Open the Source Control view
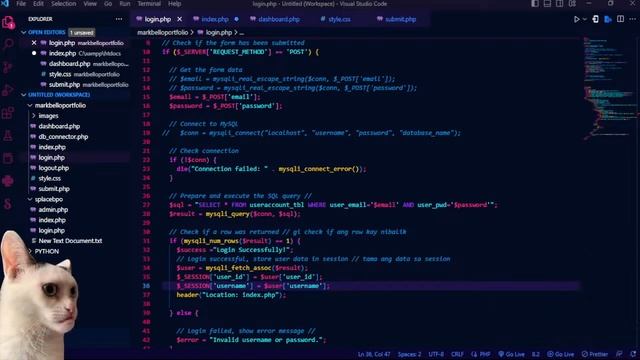The image size is (640, 360). (x=8, y=67)
